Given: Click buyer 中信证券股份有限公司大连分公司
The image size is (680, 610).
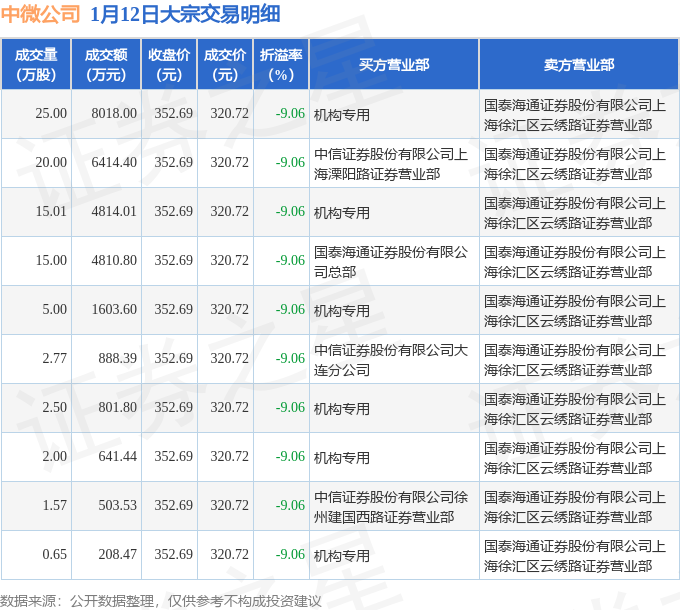Looking at the screenshot, I should 390,359.
